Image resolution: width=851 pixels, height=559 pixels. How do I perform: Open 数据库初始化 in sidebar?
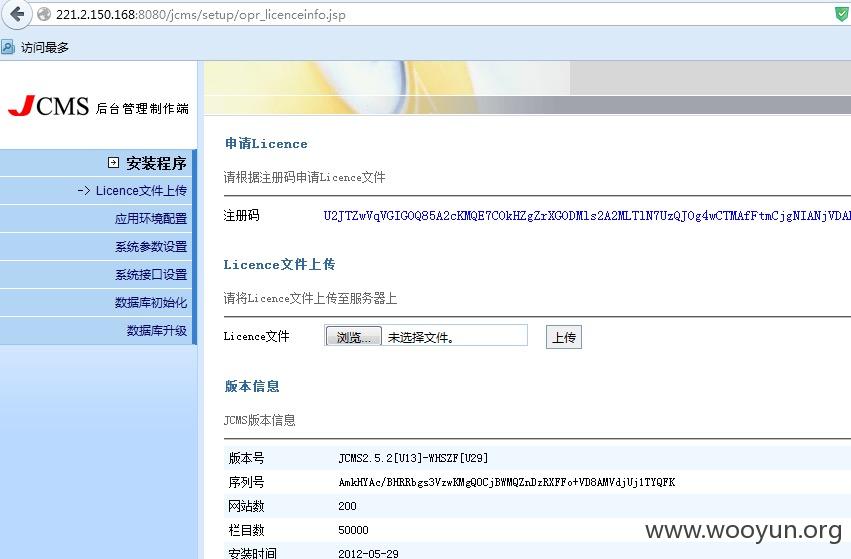[151, 303]
